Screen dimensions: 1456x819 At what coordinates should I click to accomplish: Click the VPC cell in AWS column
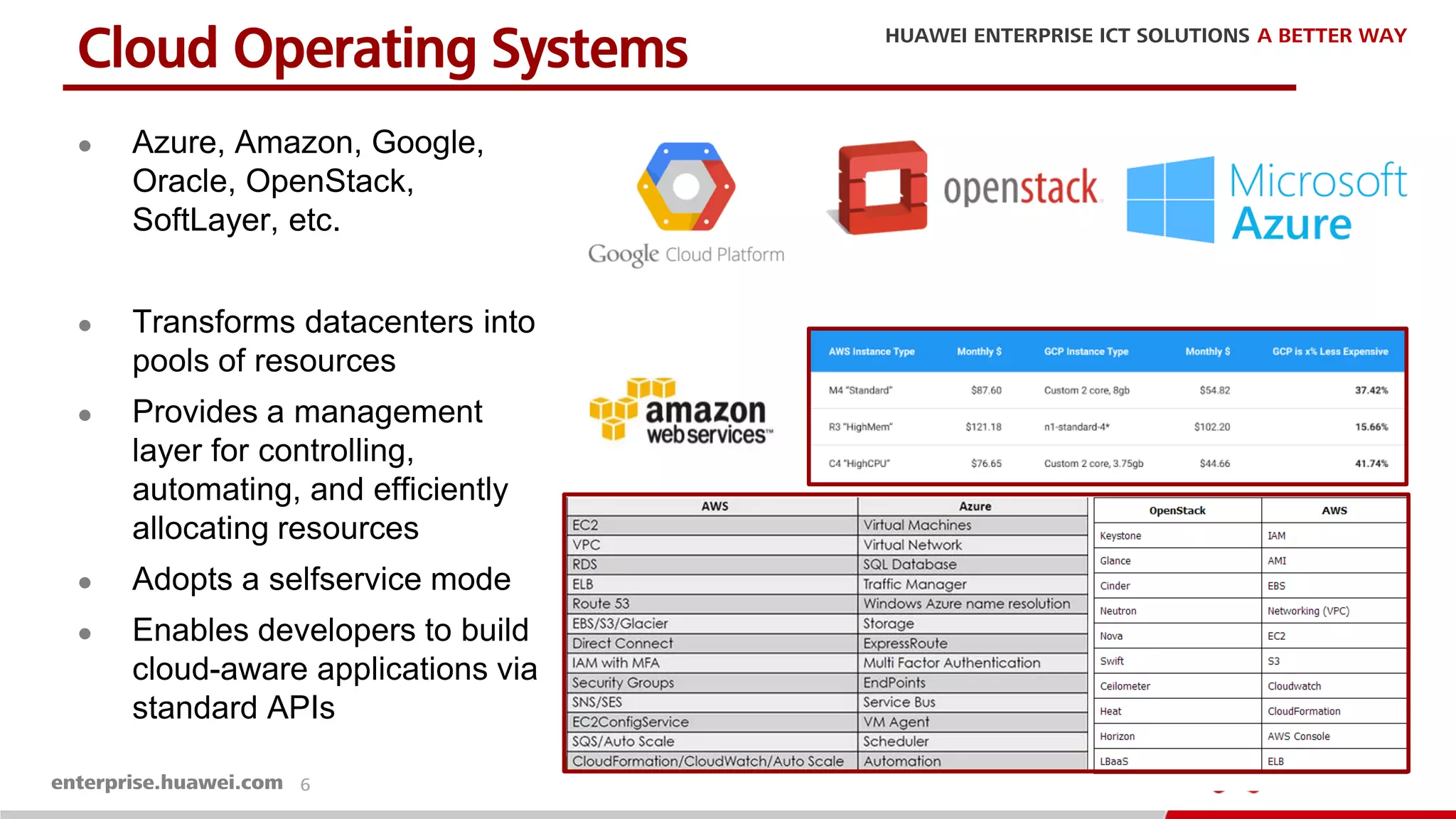click(x=712, y=545)
